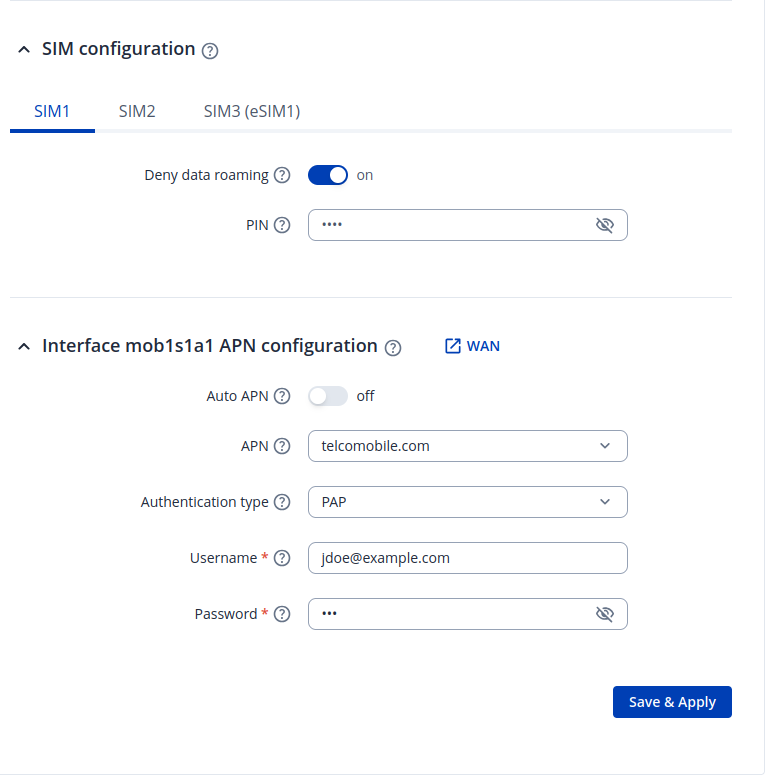Enable the Auto APN switch
This screenshot has height=776, width=767.
(328, 396)
